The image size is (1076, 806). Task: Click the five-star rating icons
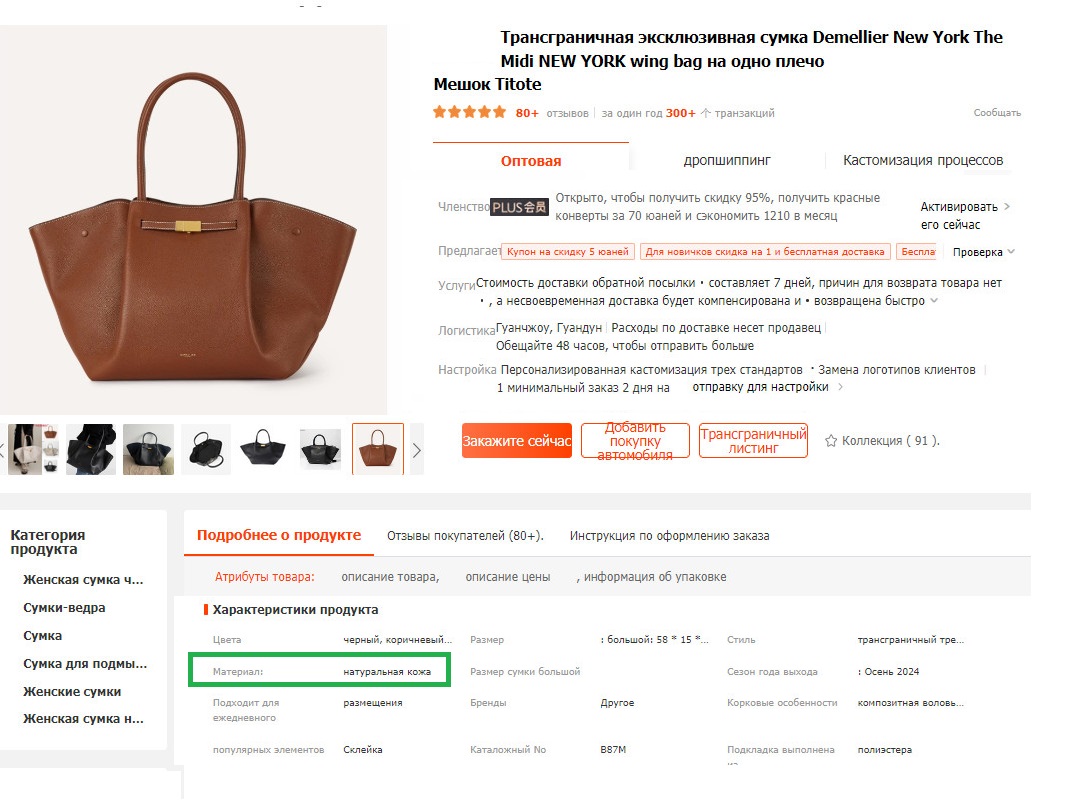coord(469,113)
